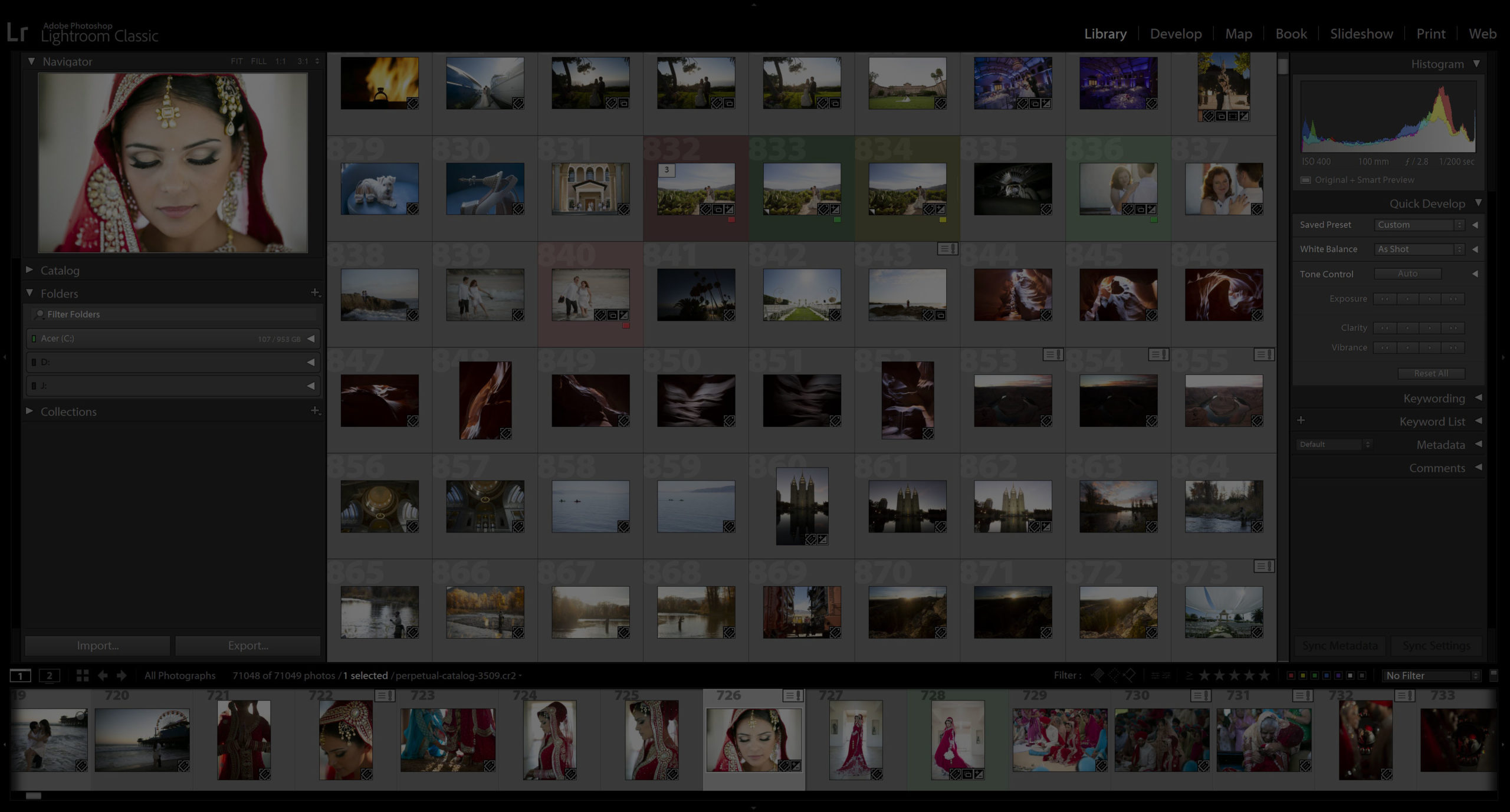Expand the Catalog panel
Viewport: 1510px width, 812px height.
pos(29,269)
